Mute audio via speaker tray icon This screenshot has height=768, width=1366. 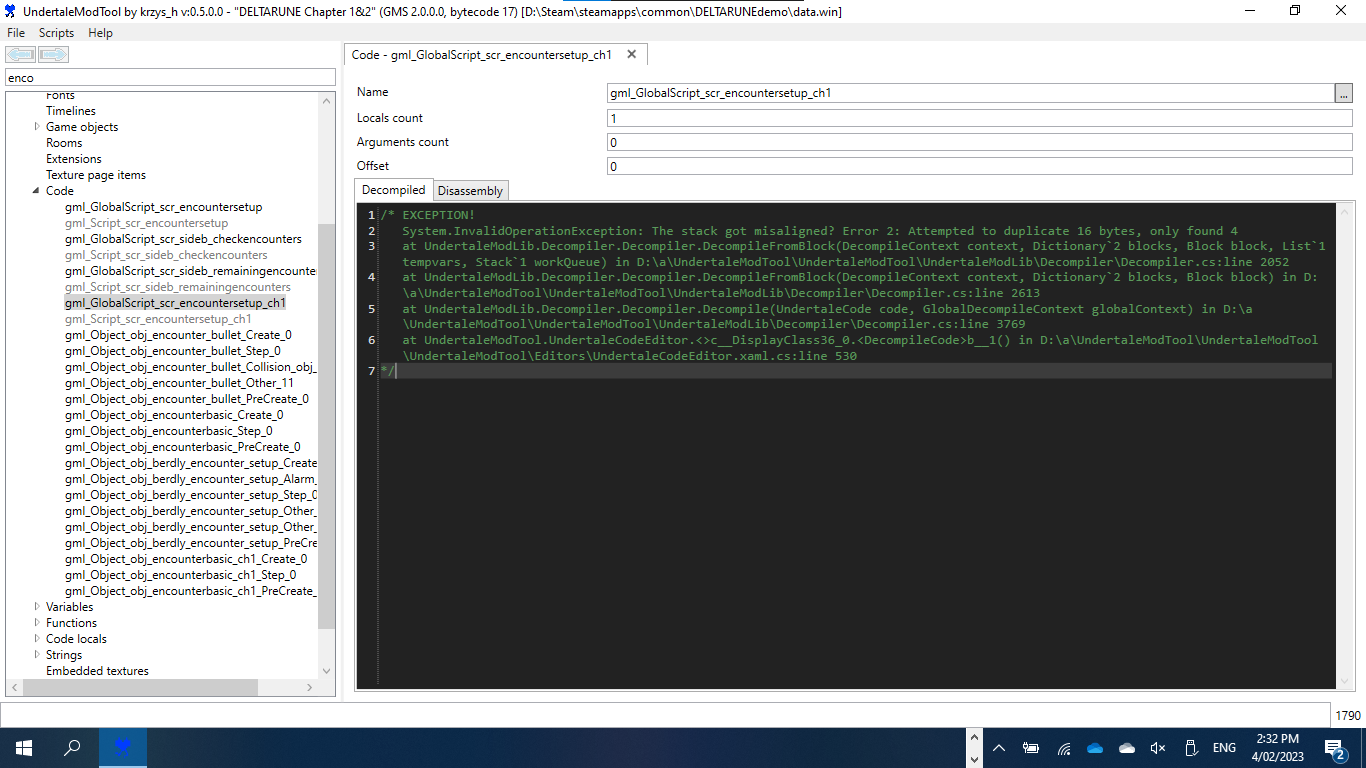click(x=1158, y=747)
